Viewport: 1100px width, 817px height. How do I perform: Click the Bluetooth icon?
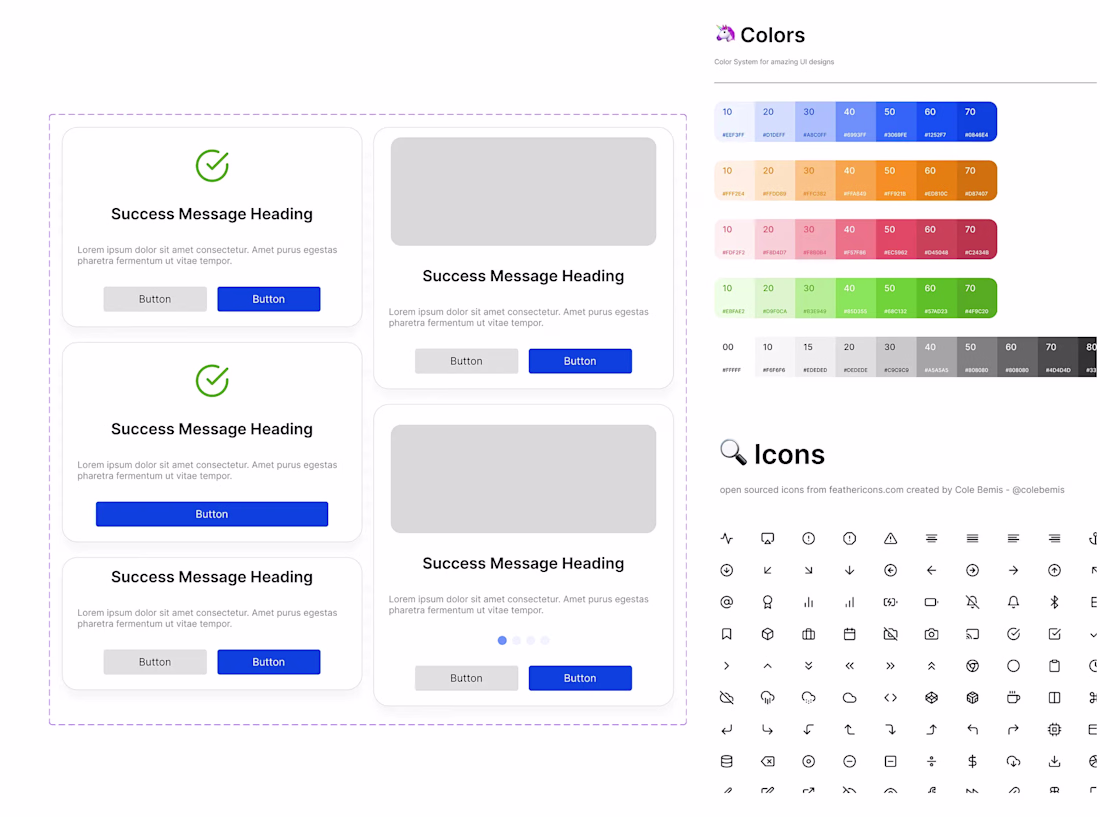(1054, 602)
